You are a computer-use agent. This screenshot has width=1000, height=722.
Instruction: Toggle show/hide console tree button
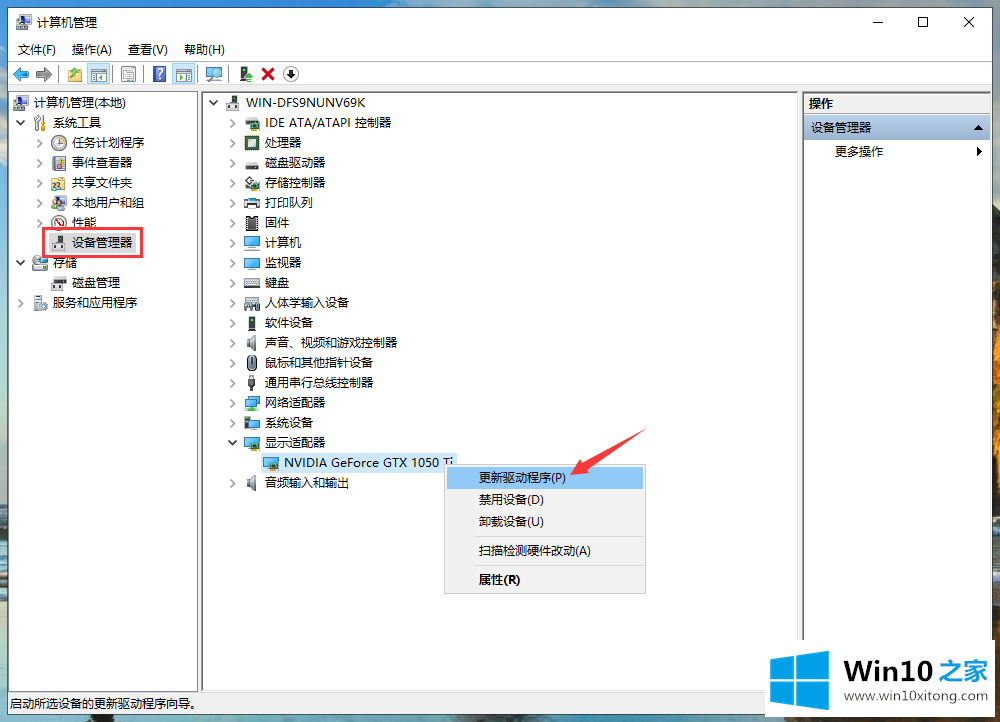99,75
